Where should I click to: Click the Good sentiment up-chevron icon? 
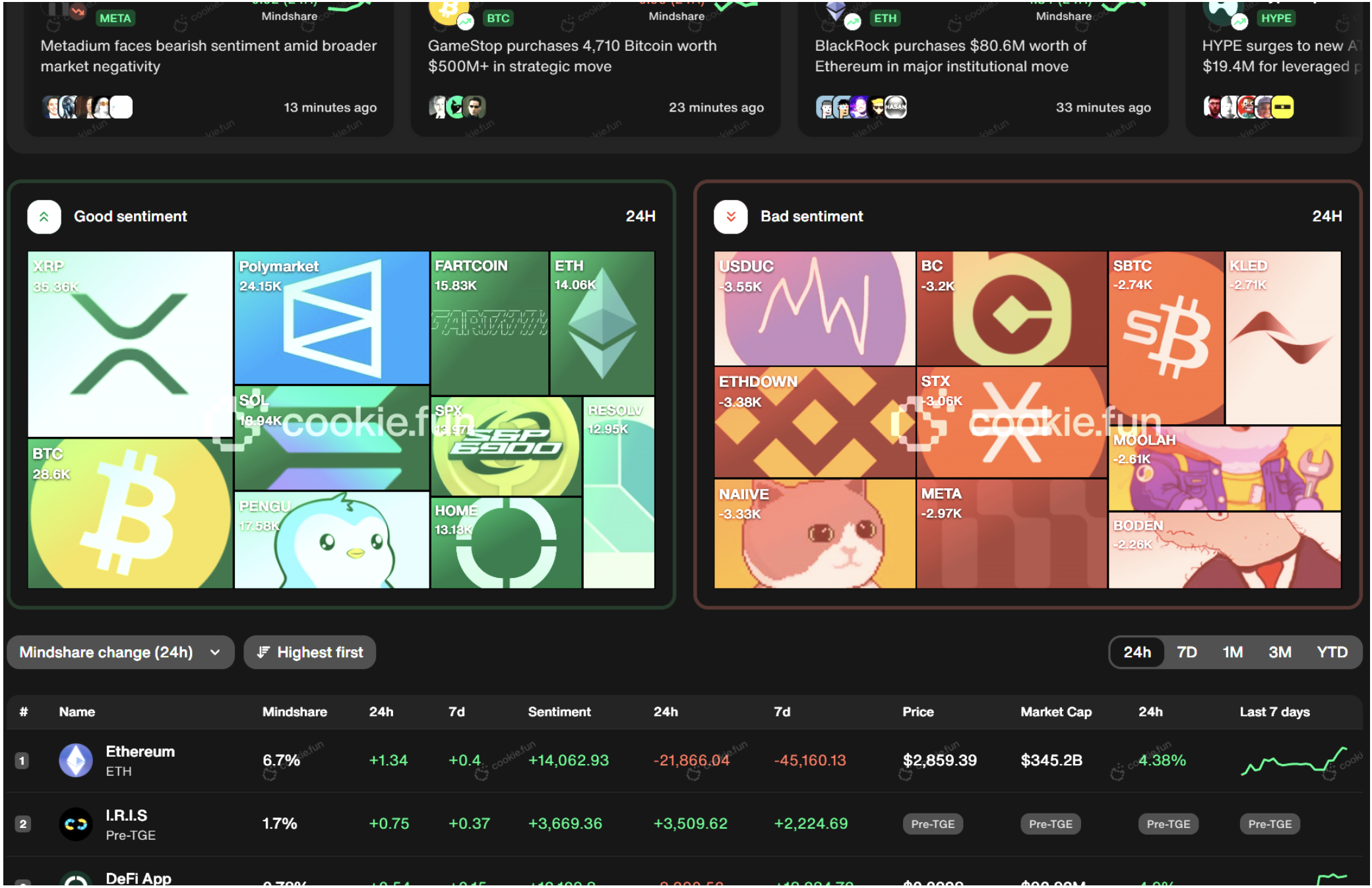pyautogui.click(x=44, y=216)
